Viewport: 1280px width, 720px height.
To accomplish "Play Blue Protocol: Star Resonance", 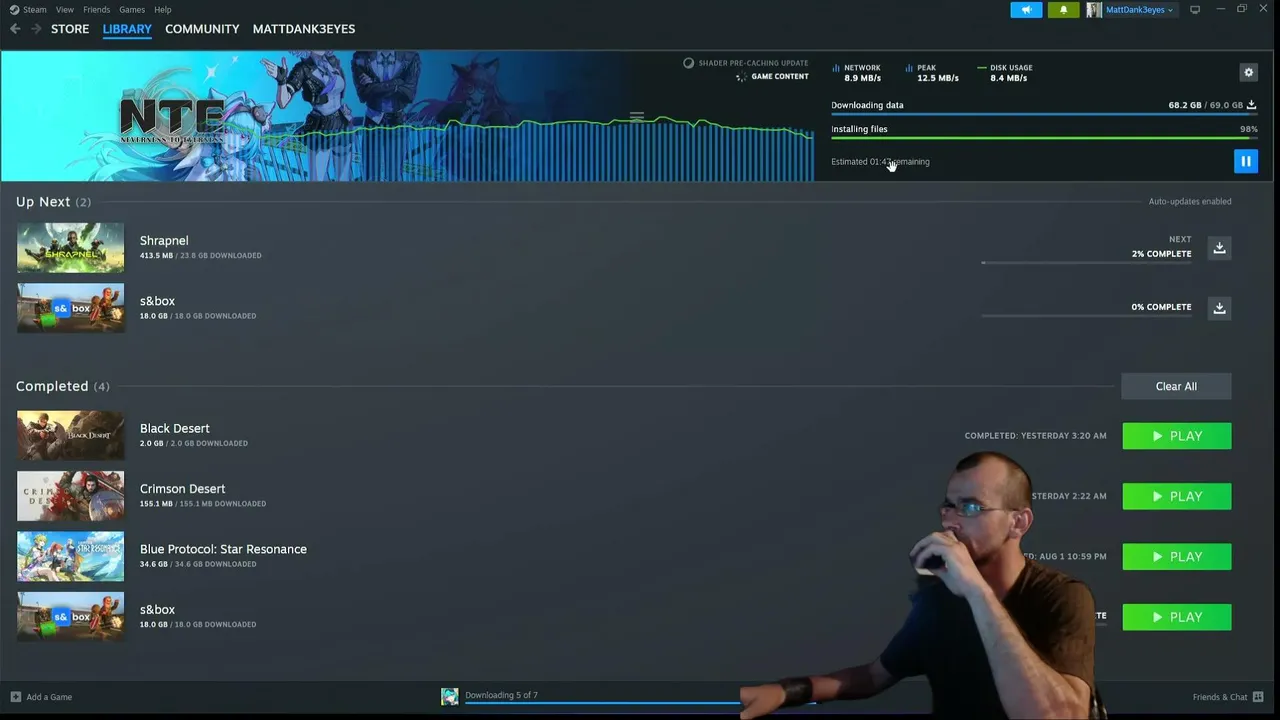I will pos(1177,557).
